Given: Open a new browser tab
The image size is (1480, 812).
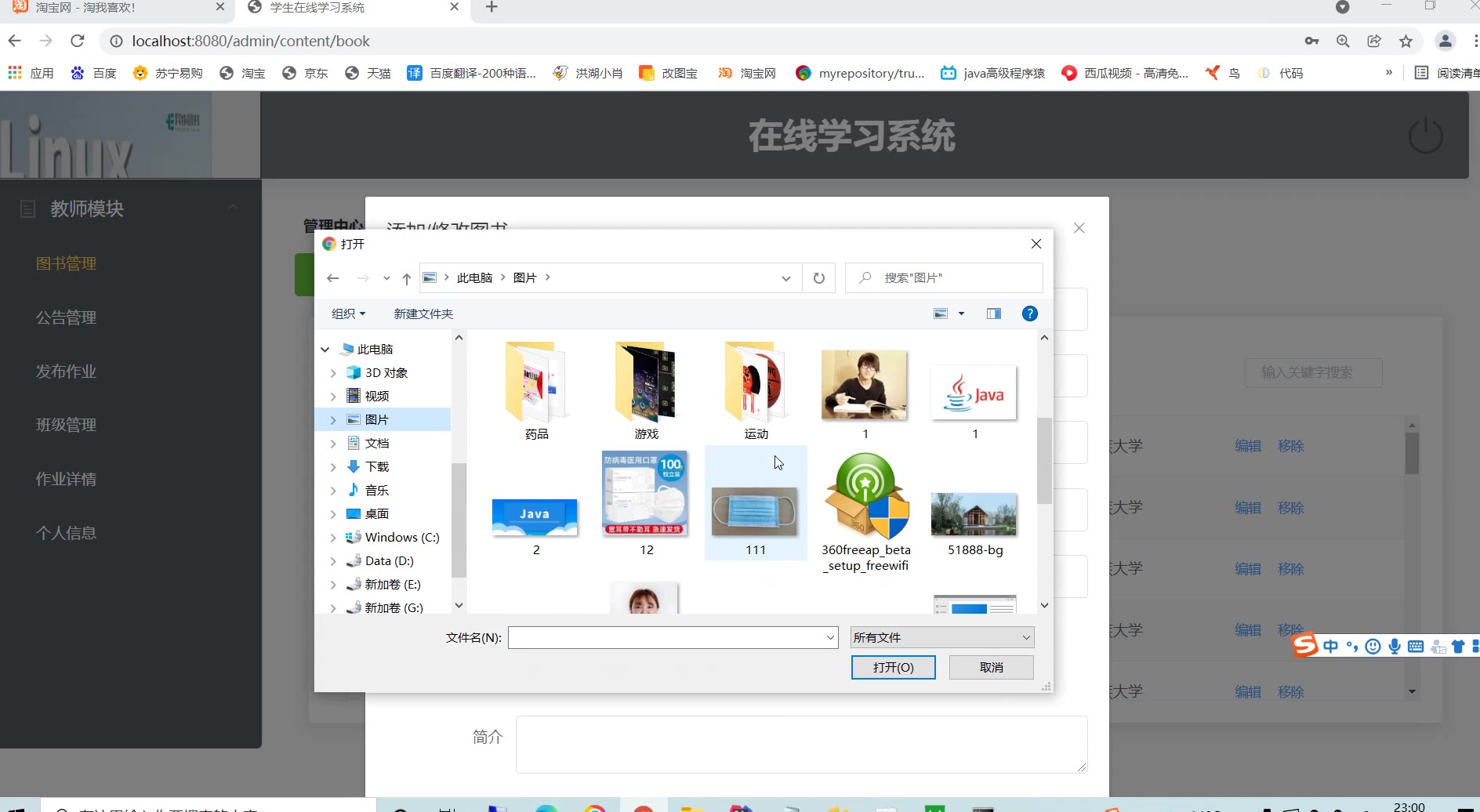Looking at the screenshot, I should coord(492,8).
